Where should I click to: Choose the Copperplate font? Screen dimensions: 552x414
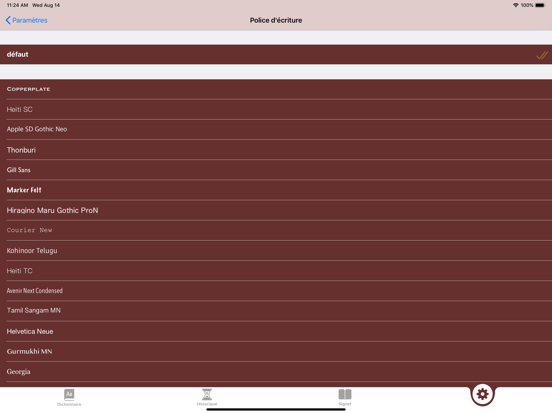(x=276, y=89)
